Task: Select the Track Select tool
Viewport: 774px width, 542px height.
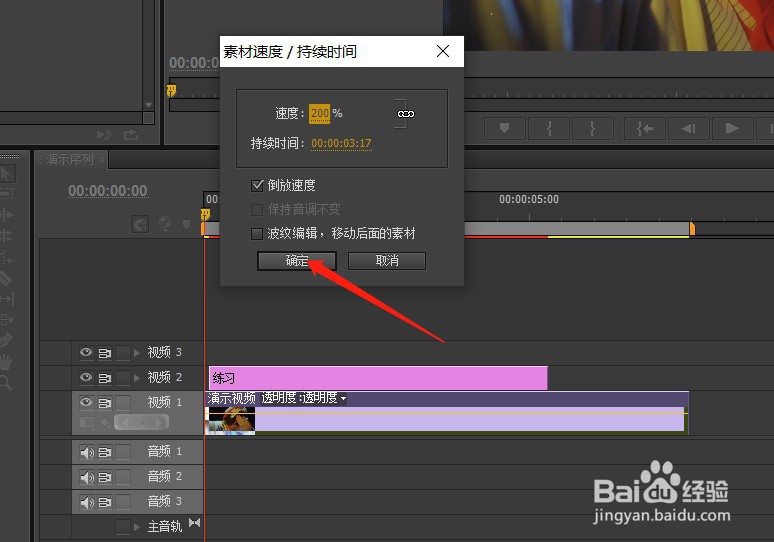Action: [6, 194]
